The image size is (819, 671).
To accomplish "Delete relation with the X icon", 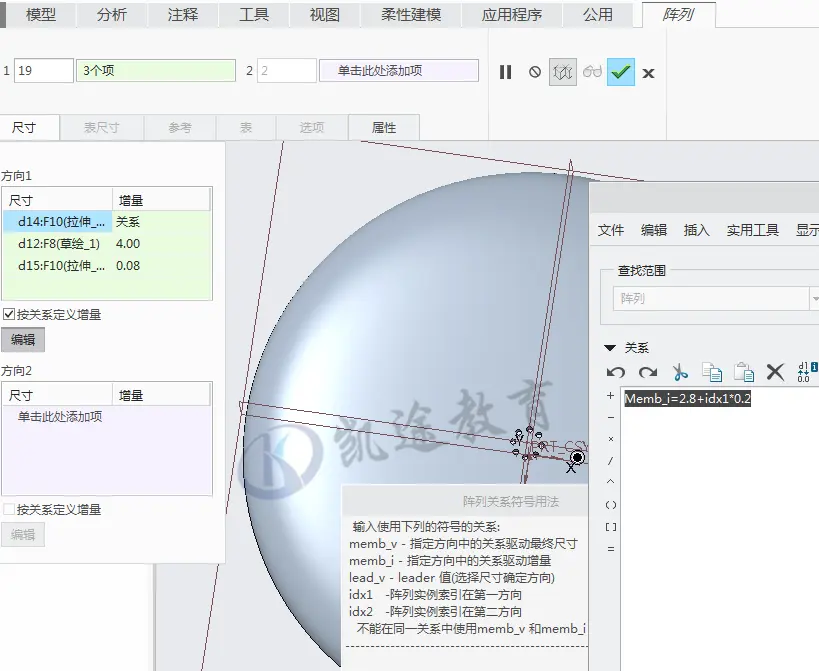I will tap(775, 372).
